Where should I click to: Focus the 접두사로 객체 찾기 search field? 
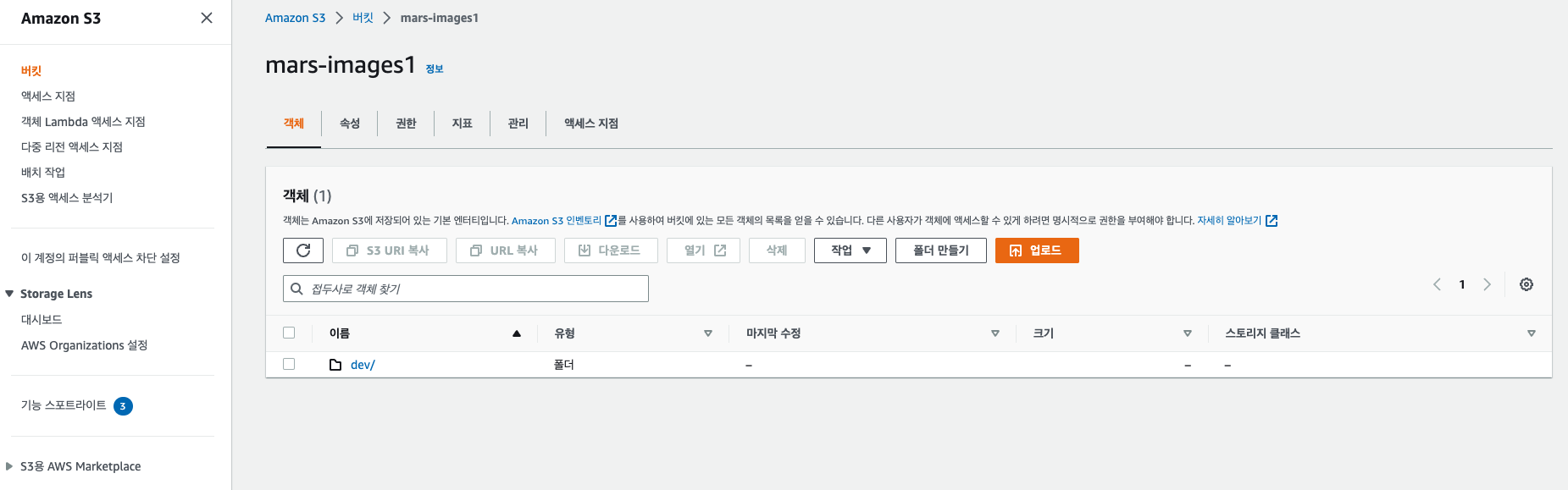tap(466, 289)
